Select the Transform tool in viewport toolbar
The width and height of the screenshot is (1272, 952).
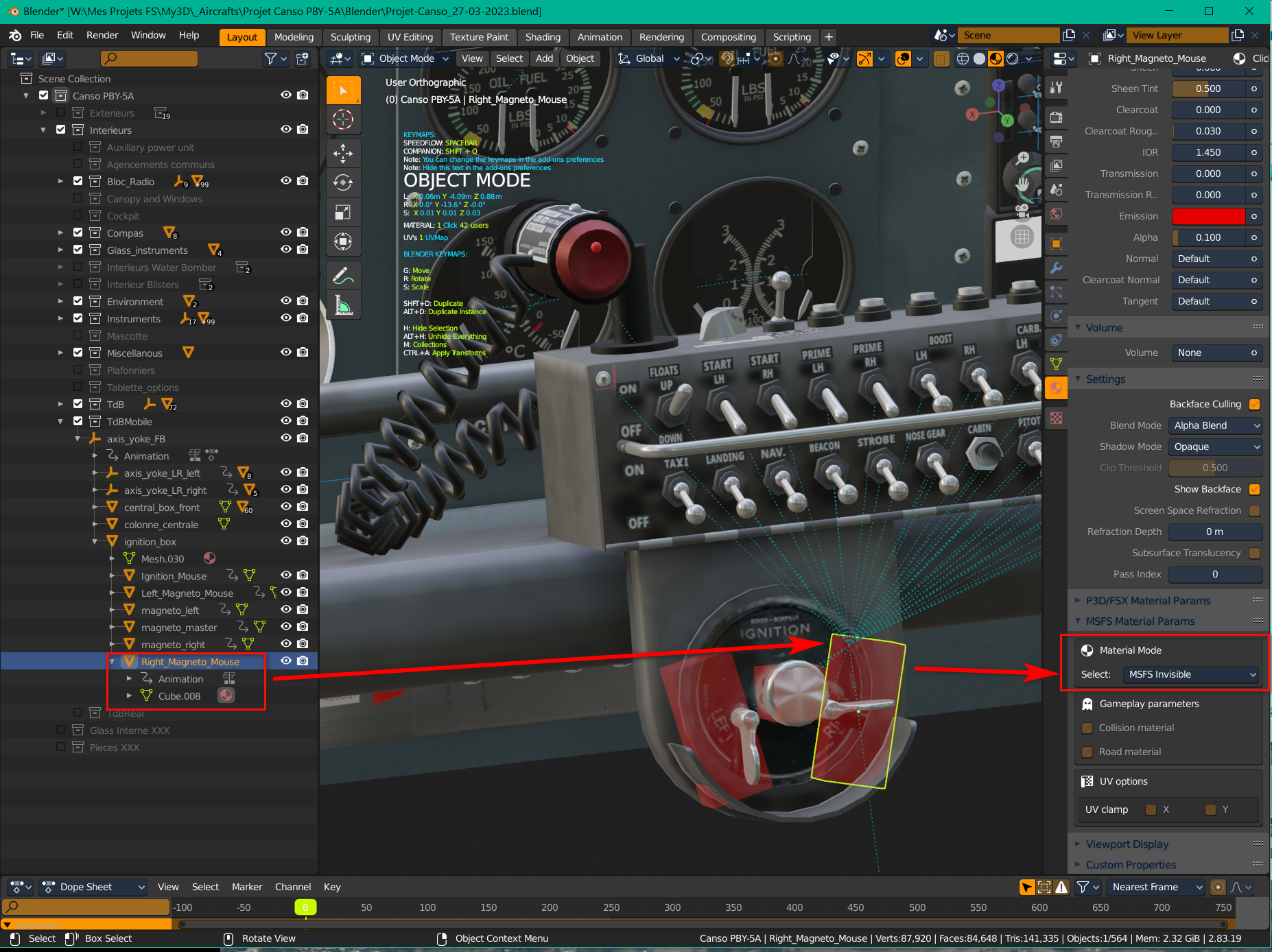click(343, 241)
